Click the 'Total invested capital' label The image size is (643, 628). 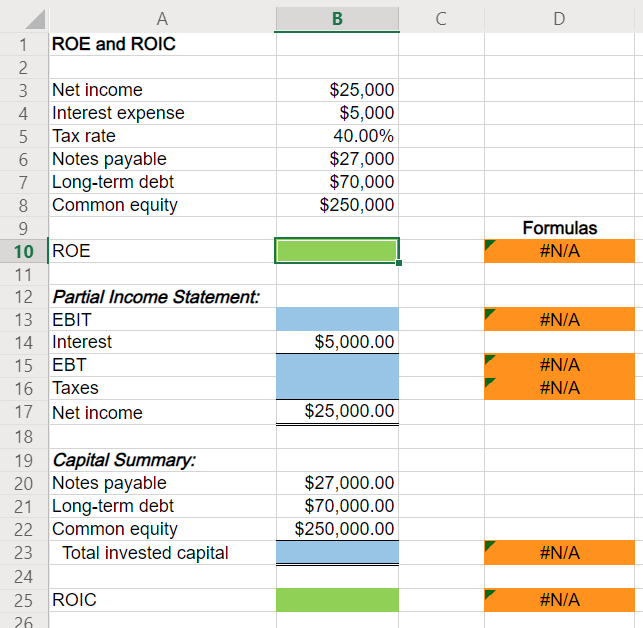145,553
